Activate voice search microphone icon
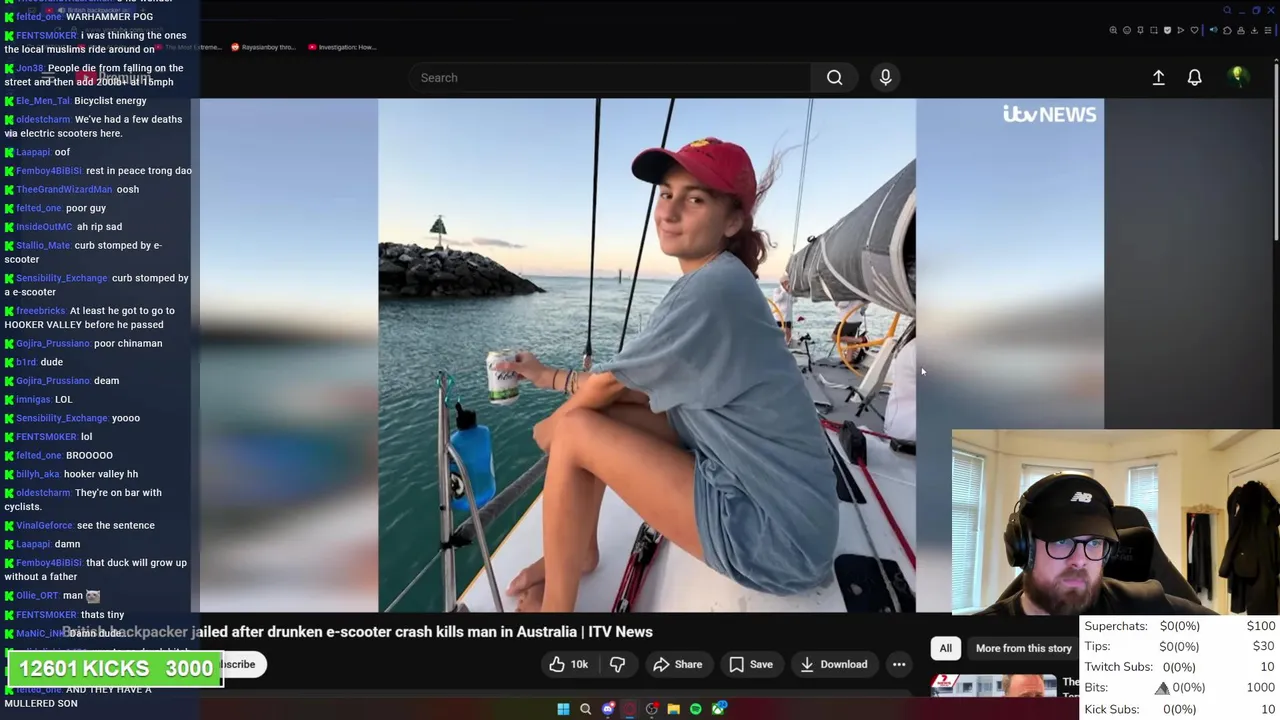The image size is (1280, 720). coord(885,77)
